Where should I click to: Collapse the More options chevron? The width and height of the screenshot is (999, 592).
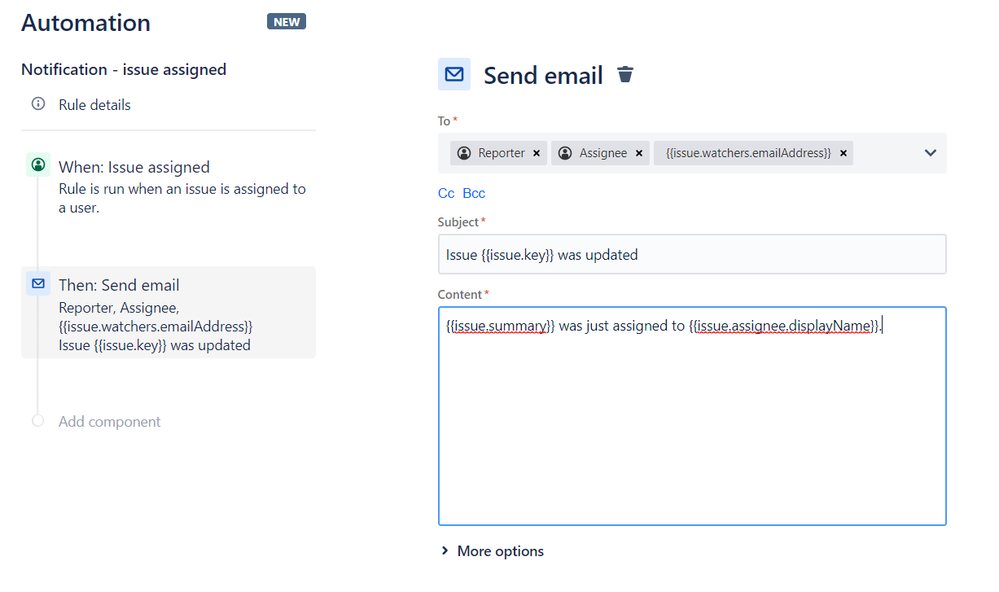pos(446,551)
